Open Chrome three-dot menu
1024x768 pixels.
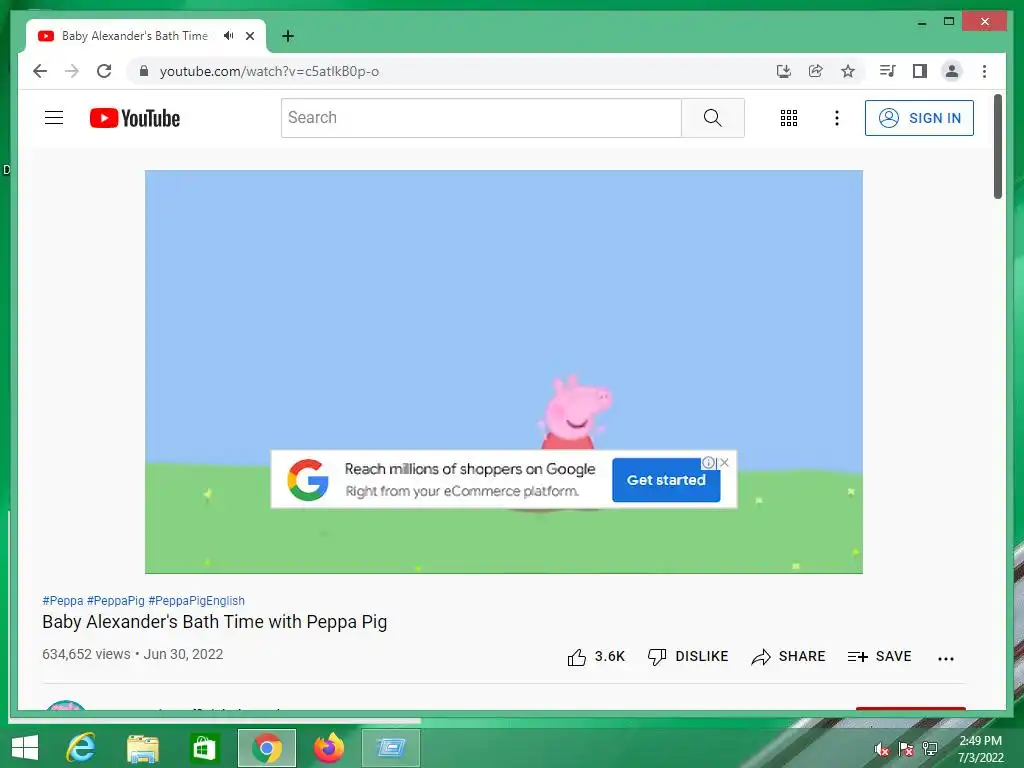tap(984, 71)
